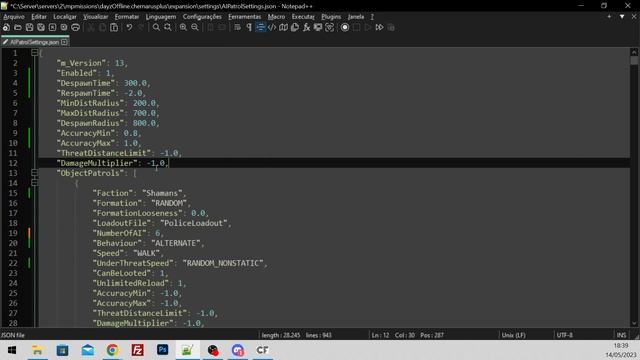Click the define language code icon

coord(272,27)
